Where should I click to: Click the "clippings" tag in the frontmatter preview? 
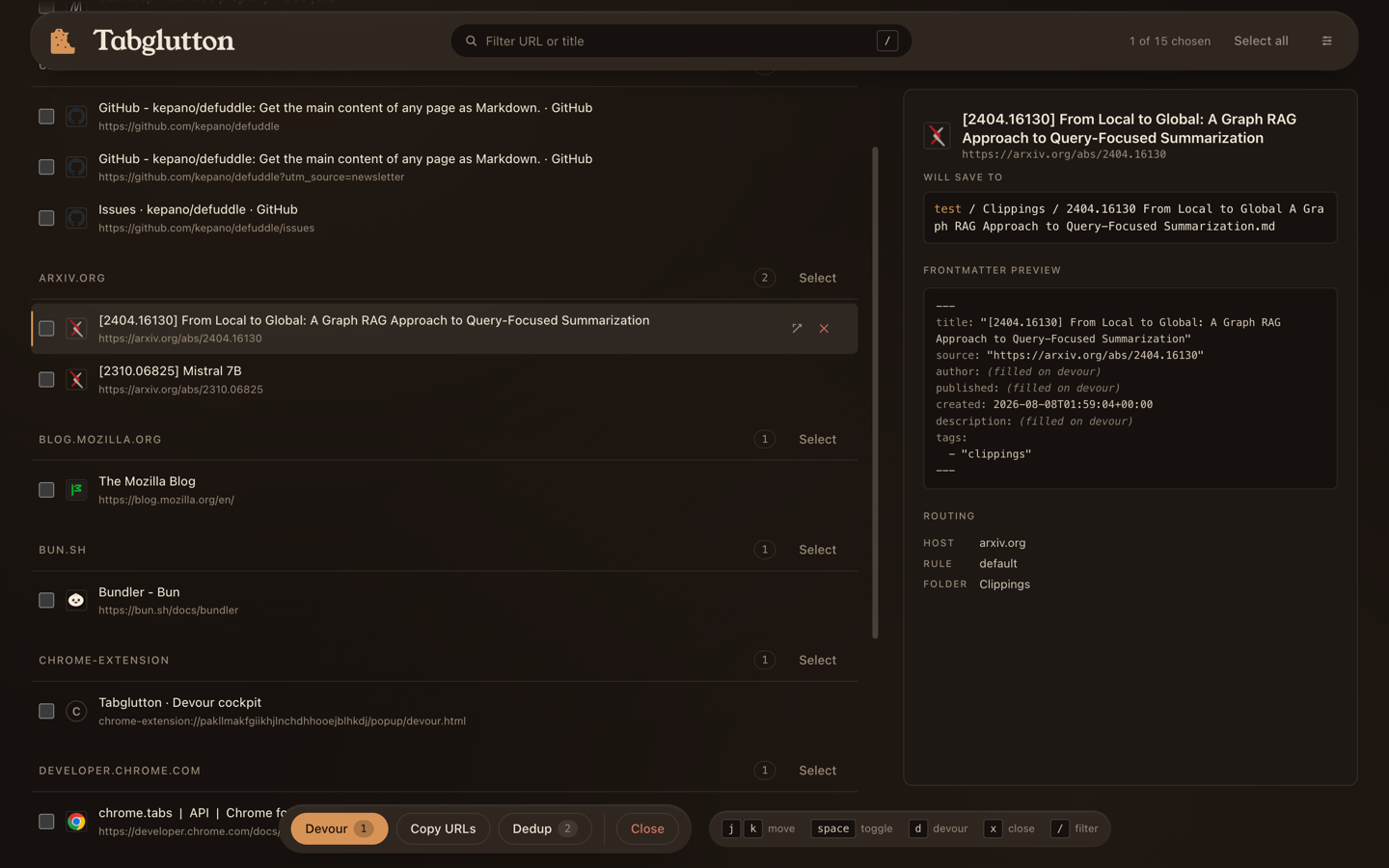click(x=995, y=454)
